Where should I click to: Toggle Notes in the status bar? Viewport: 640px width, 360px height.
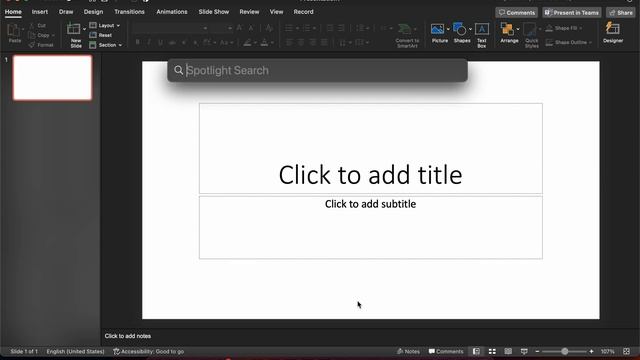coord(408,351)
